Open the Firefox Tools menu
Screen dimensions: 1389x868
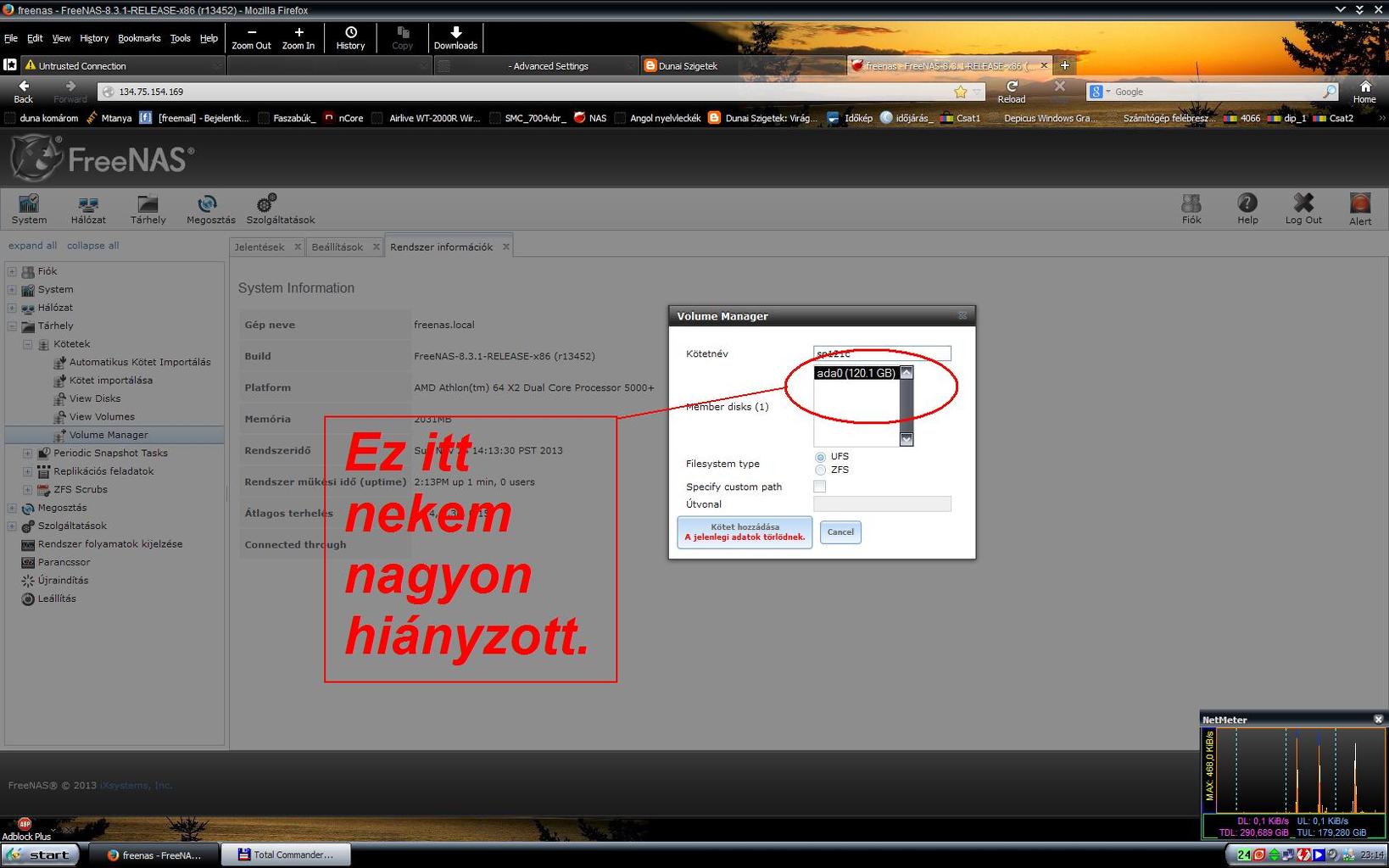pos(181,38)
